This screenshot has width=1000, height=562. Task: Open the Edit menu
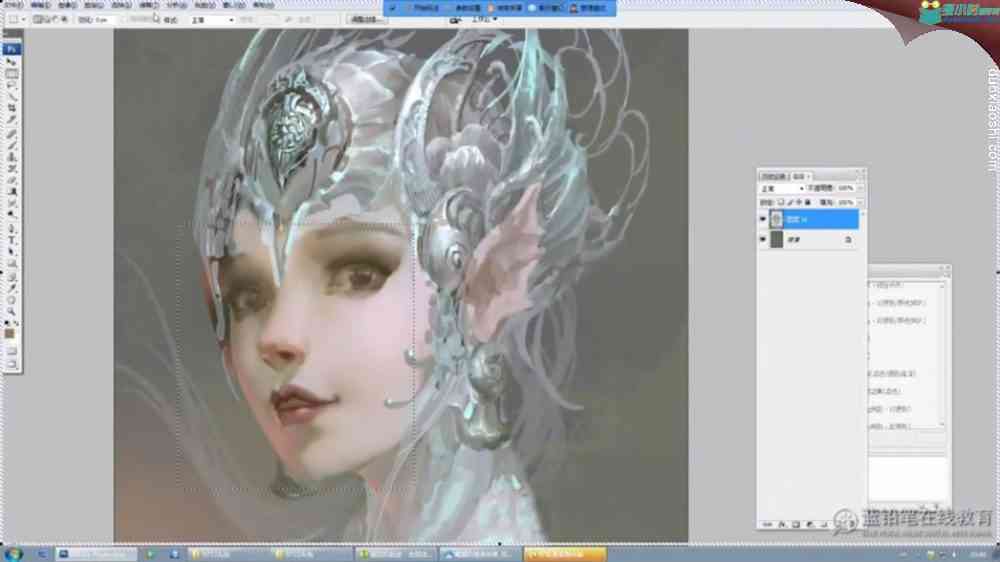pyautogui.click(x=40, y=5)
